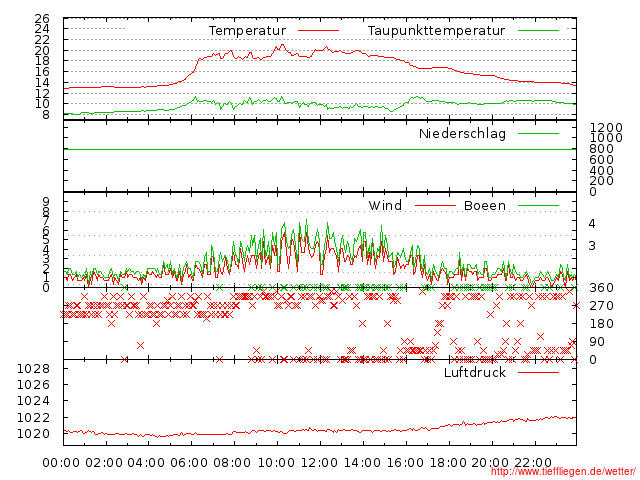Viewport: 640px width, 480px height.
Task: Click the Luftdruck legend label
Action: pyautogui.click(x=475, y=372)
